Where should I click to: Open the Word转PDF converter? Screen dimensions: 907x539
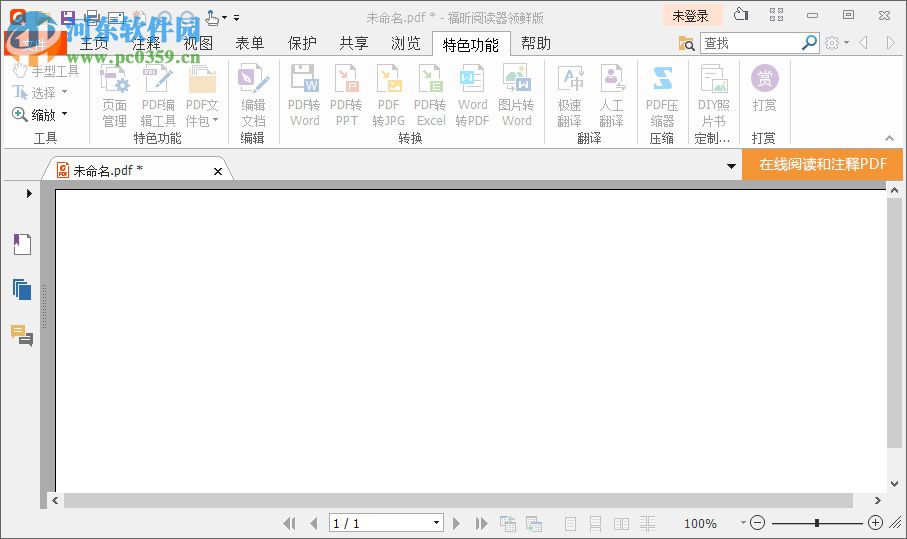pyautogui.click(x=472, y=95)
